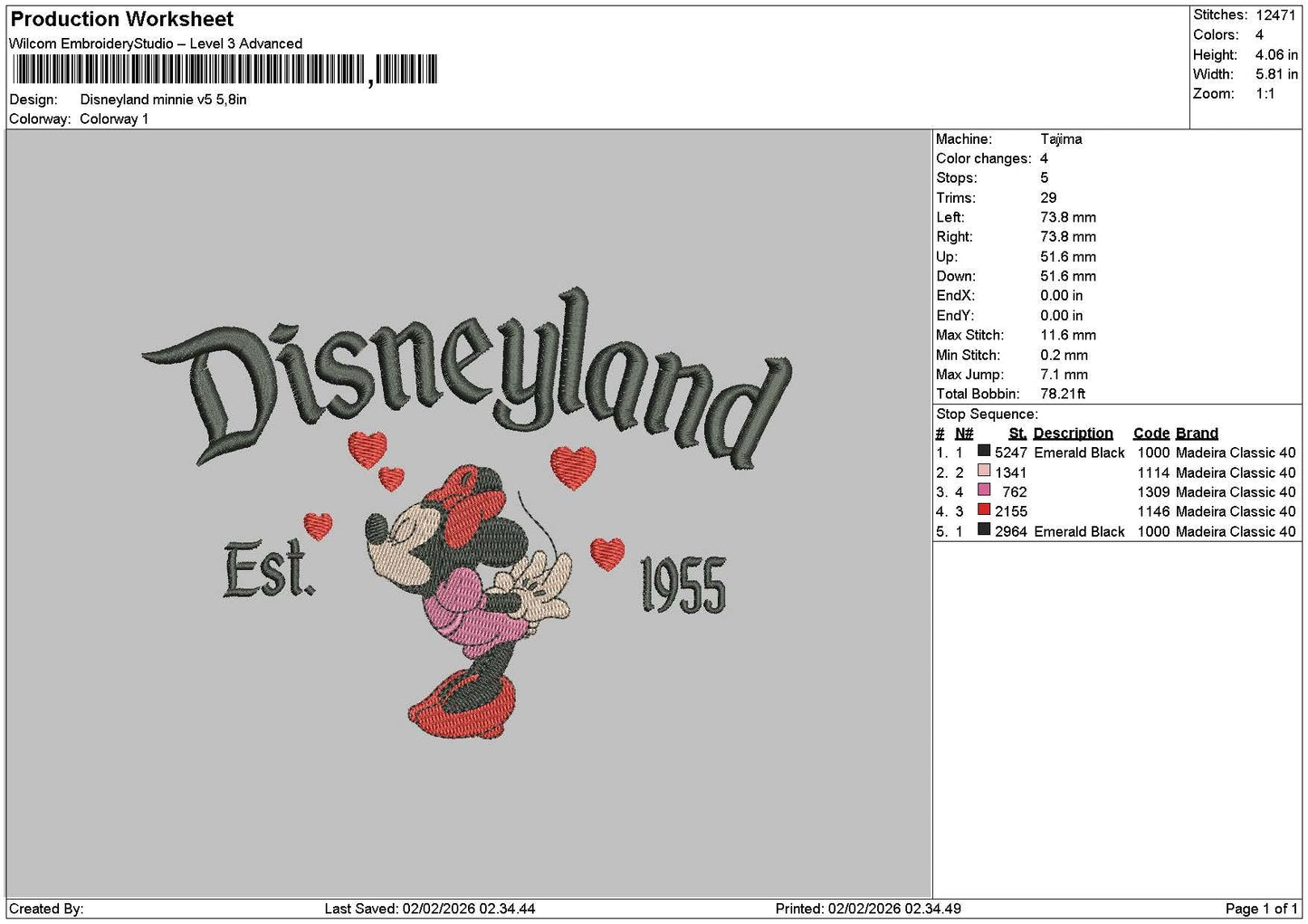The width and height of the screenshot is (1308, 924).
Task: Click the Right value '73.8 mm'
Action: coord(1068,237)
